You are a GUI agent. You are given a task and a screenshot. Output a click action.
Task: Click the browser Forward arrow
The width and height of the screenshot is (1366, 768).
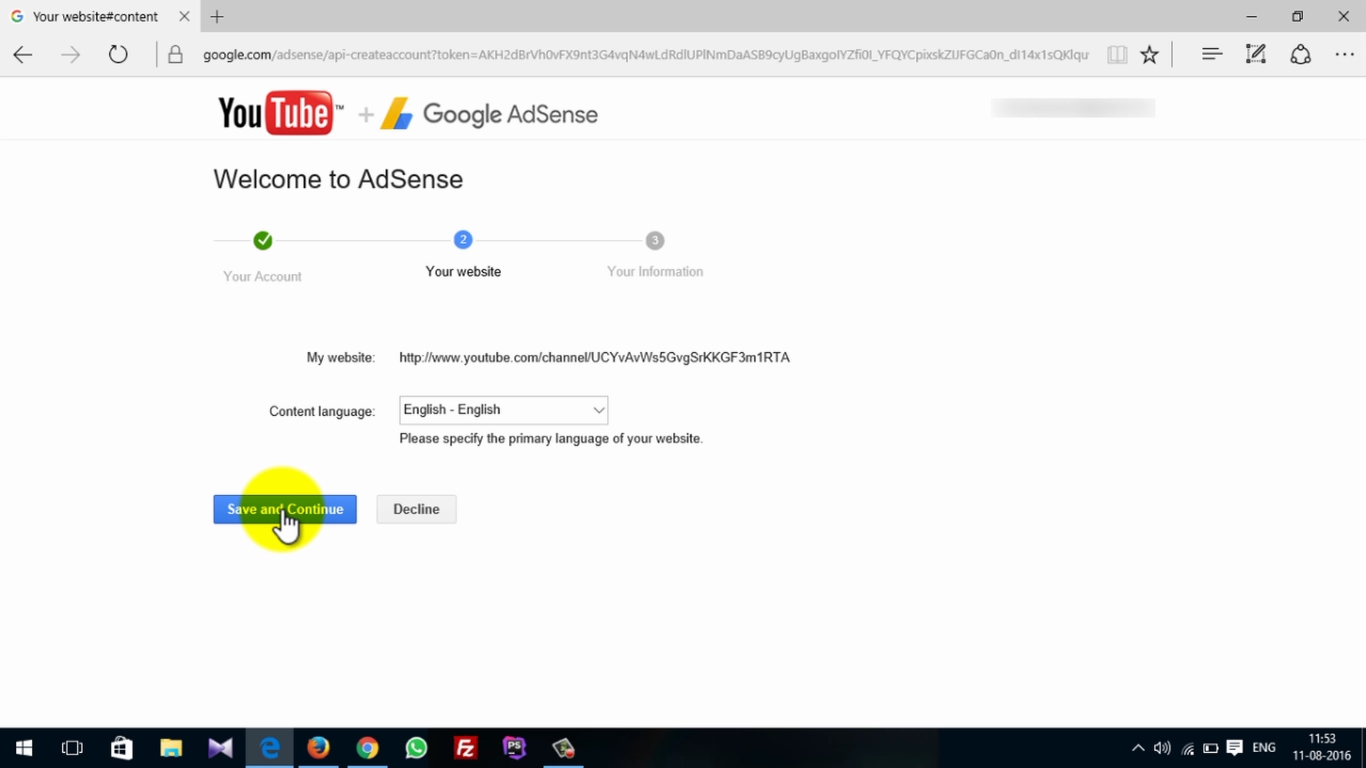(x=70, y=55)
